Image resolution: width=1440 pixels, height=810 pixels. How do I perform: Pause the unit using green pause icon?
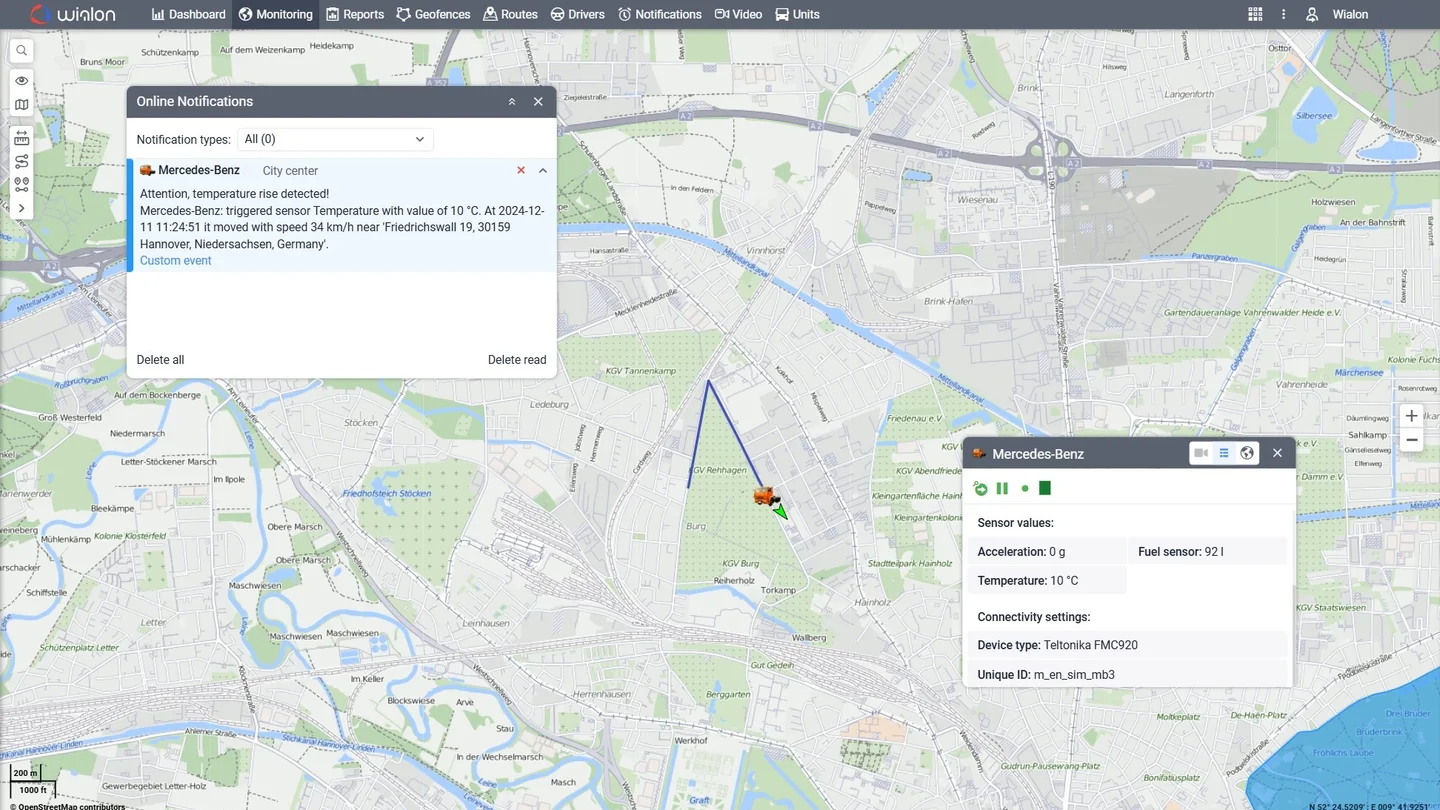point(1002,488)
